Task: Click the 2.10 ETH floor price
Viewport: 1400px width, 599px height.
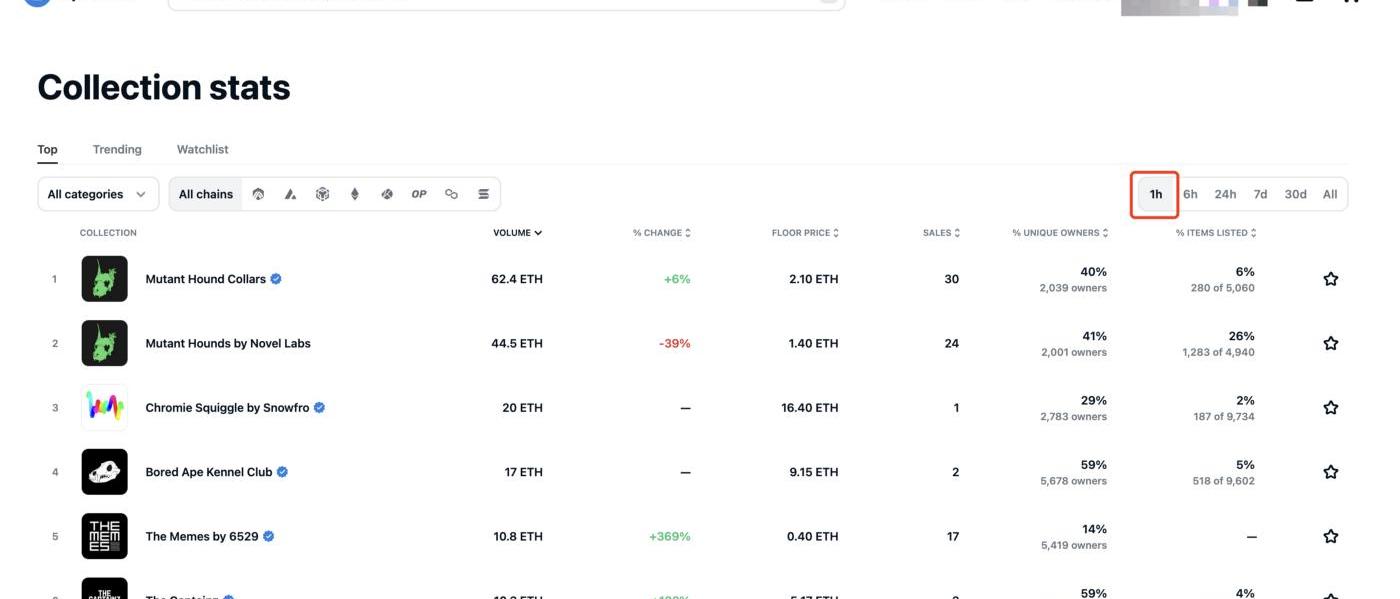Action: pos(814,279)
